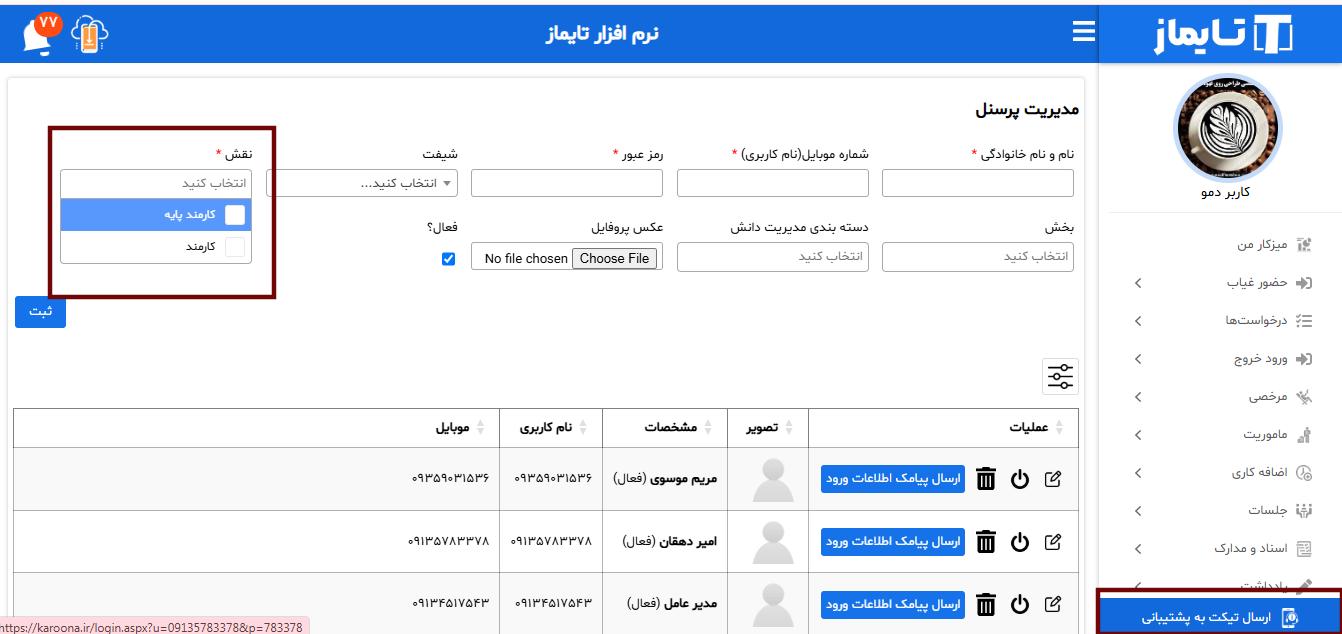Screen dimensions: 1342x634
Task: Toggle the hamburger menu in header
Action: pos(1083,32)
